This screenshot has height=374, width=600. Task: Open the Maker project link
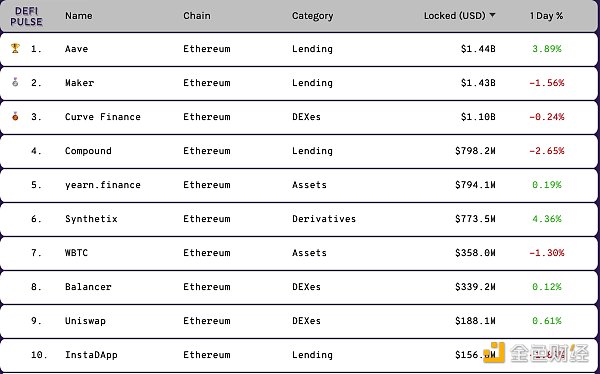(x=79, y=83)
